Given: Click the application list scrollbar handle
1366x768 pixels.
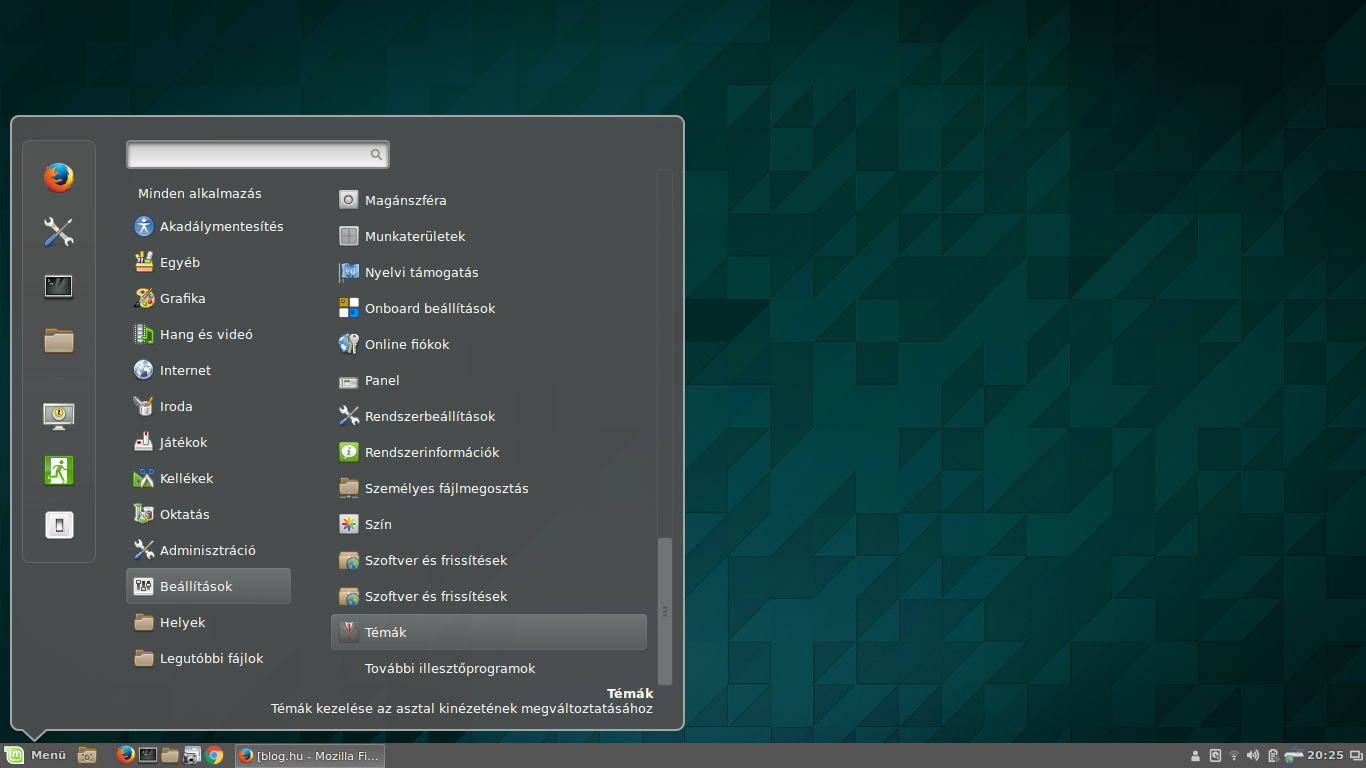Looking at the screenshot, I should (x=665, y=611).
